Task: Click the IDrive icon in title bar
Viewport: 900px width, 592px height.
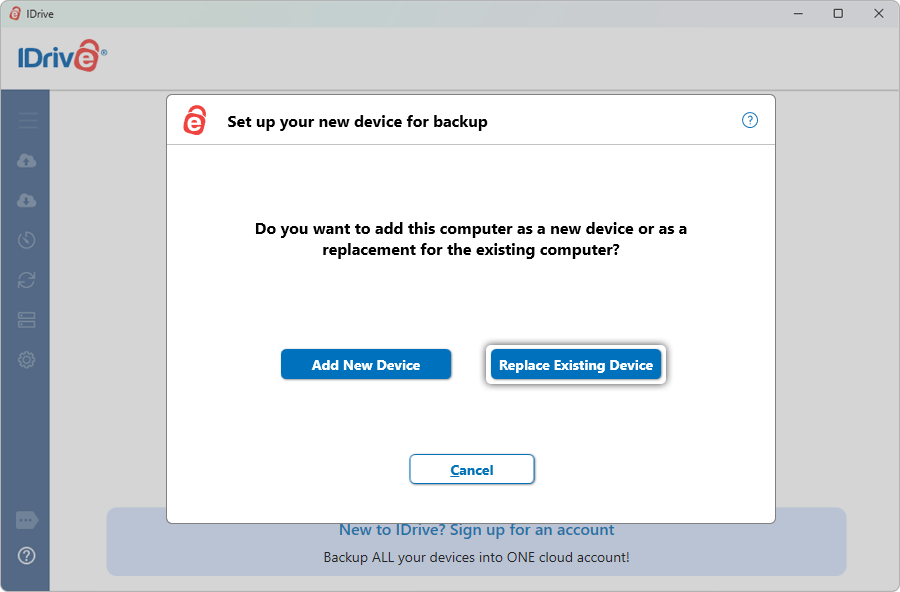Action: click(x=15, y=13)
